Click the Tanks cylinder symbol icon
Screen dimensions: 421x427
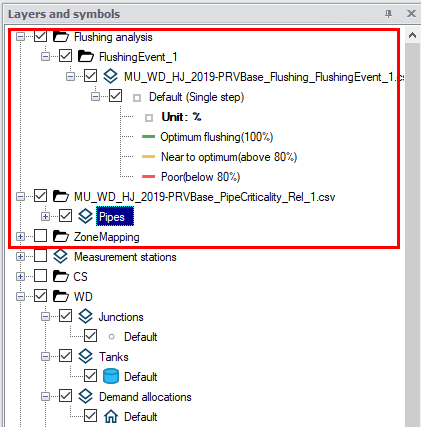click(x=111, y=376)
